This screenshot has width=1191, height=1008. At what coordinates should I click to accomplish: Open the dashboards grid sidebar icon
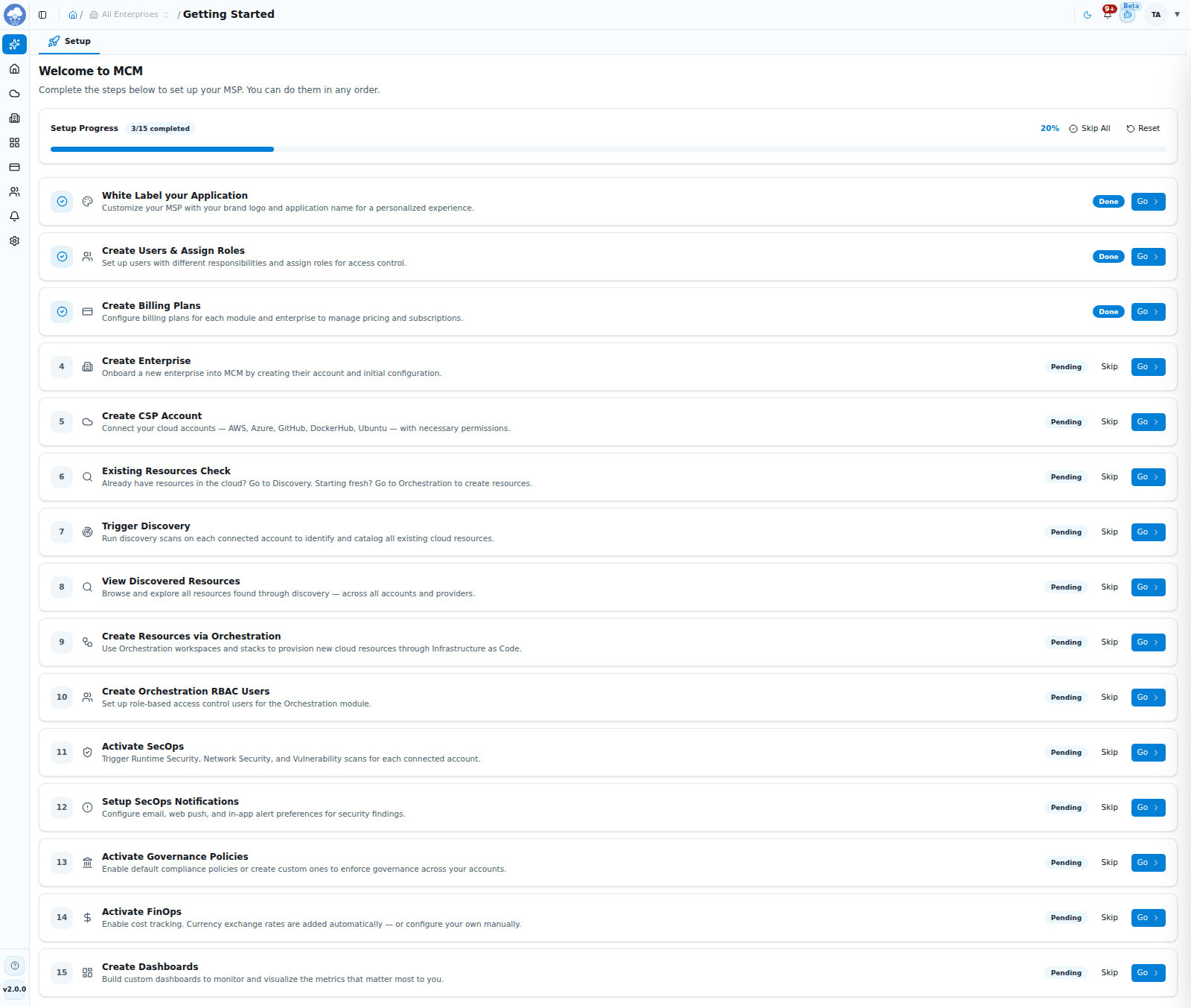point(14,142)
